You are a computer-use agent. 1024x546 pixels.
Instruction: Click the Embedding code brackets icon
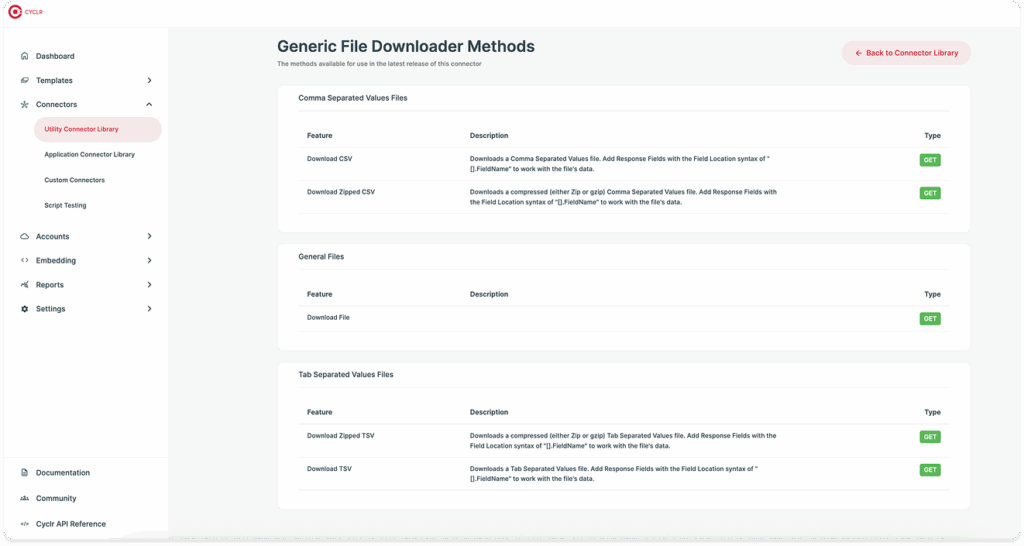tap(25, 261)
